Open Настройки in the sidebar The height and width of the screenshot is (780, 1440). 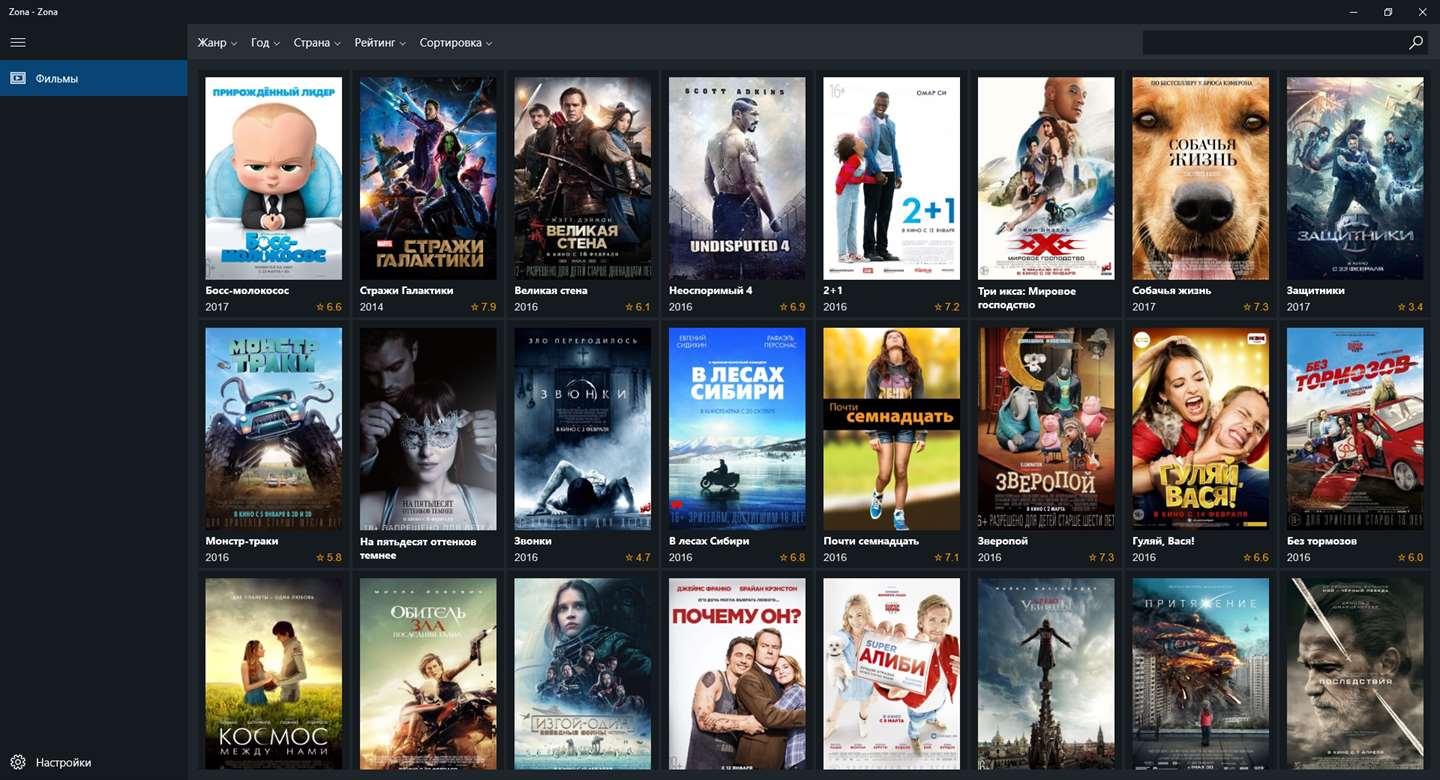pos(94,762)
